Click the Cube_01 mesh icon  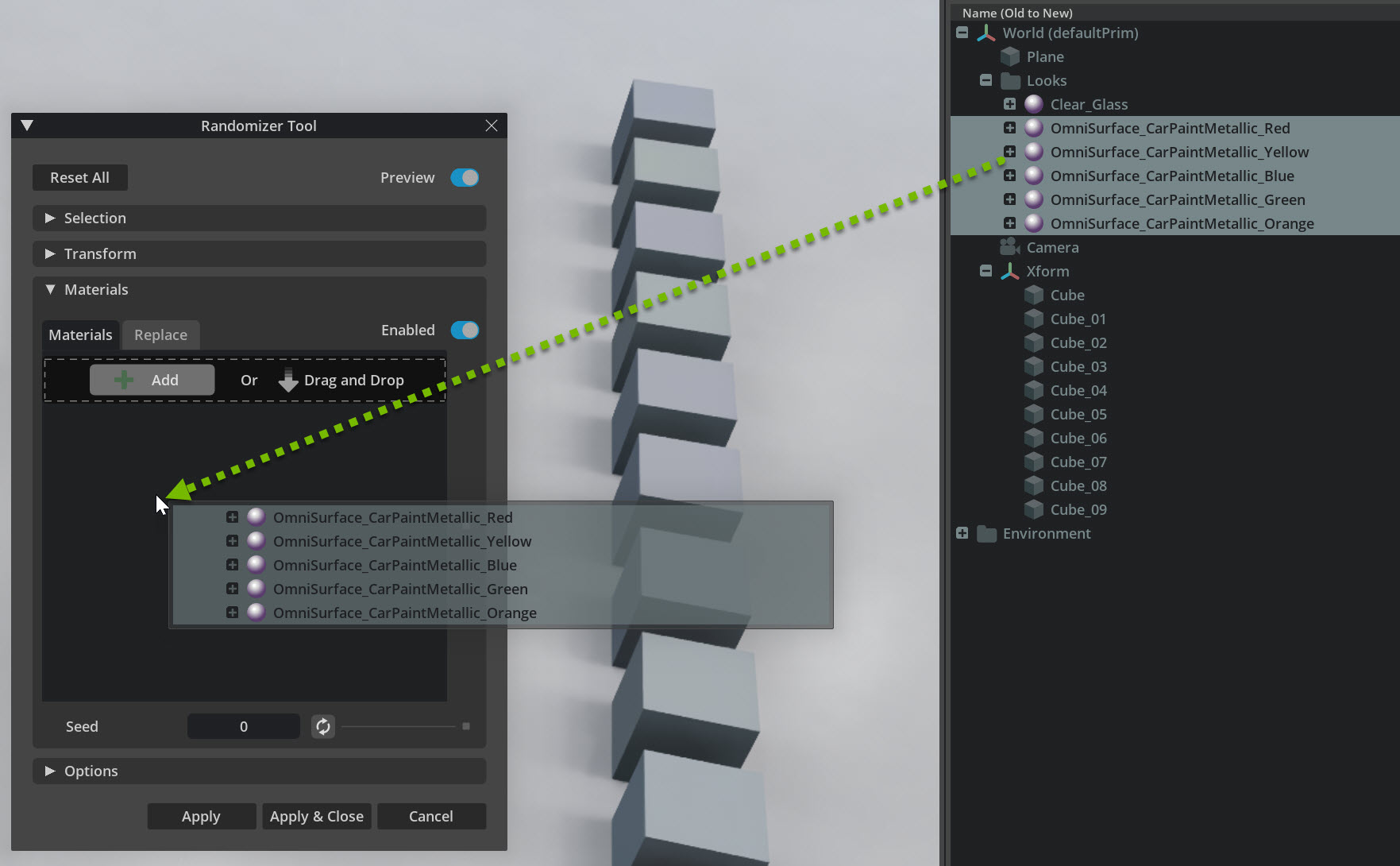(x=1034, y=319)
